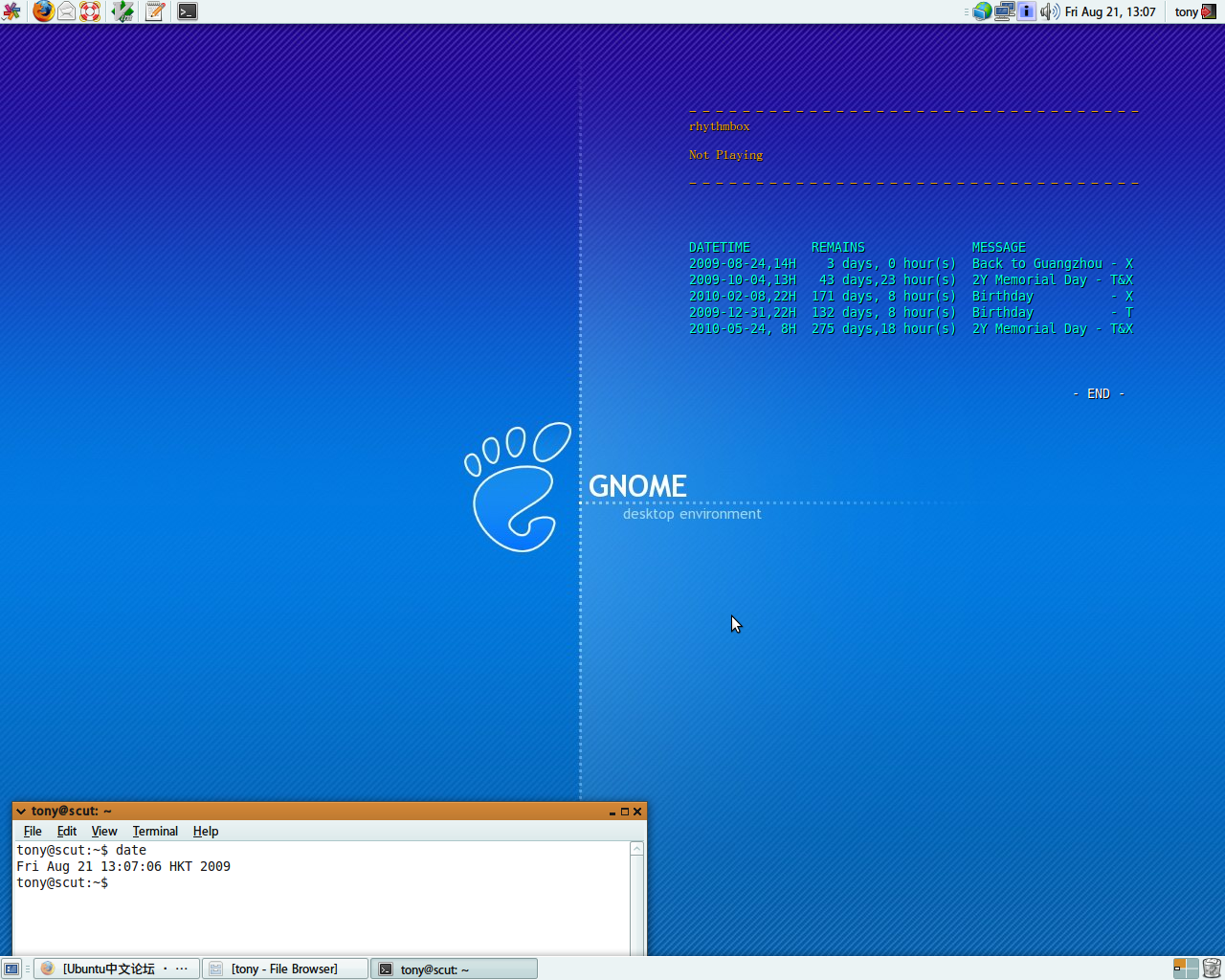Launch the gVim editor icon
Image resolution: width=1225 pixels, height=980 pixels.
[122, 11]
